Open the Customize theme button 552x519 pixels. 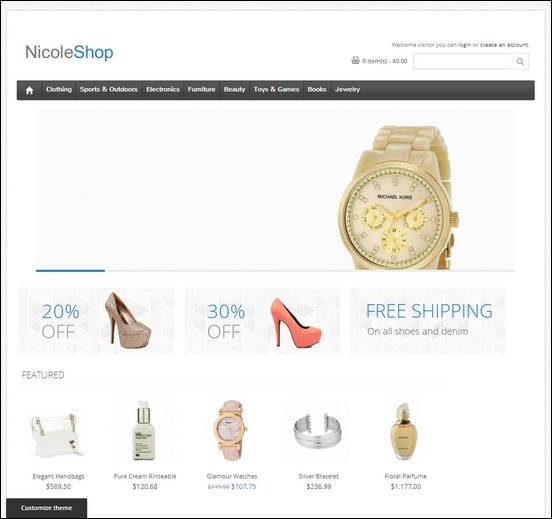coord(46,508)
